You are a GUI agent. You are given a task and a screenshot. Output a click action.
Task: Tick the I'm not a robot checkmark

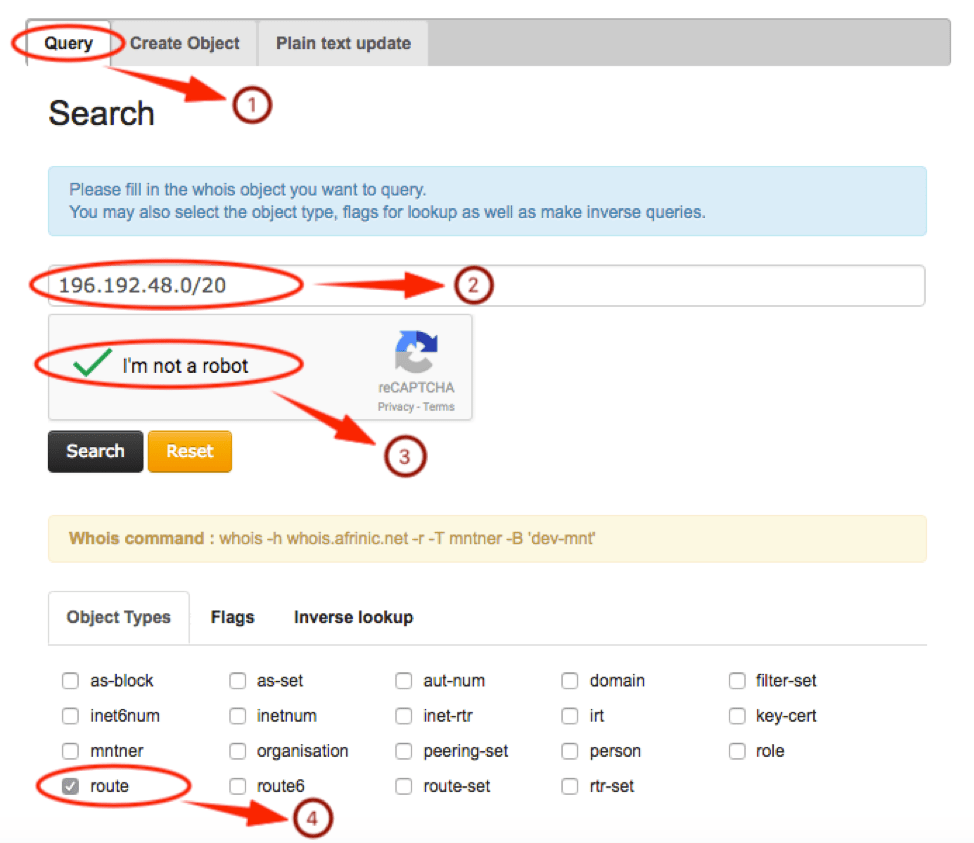pos(92,365)
